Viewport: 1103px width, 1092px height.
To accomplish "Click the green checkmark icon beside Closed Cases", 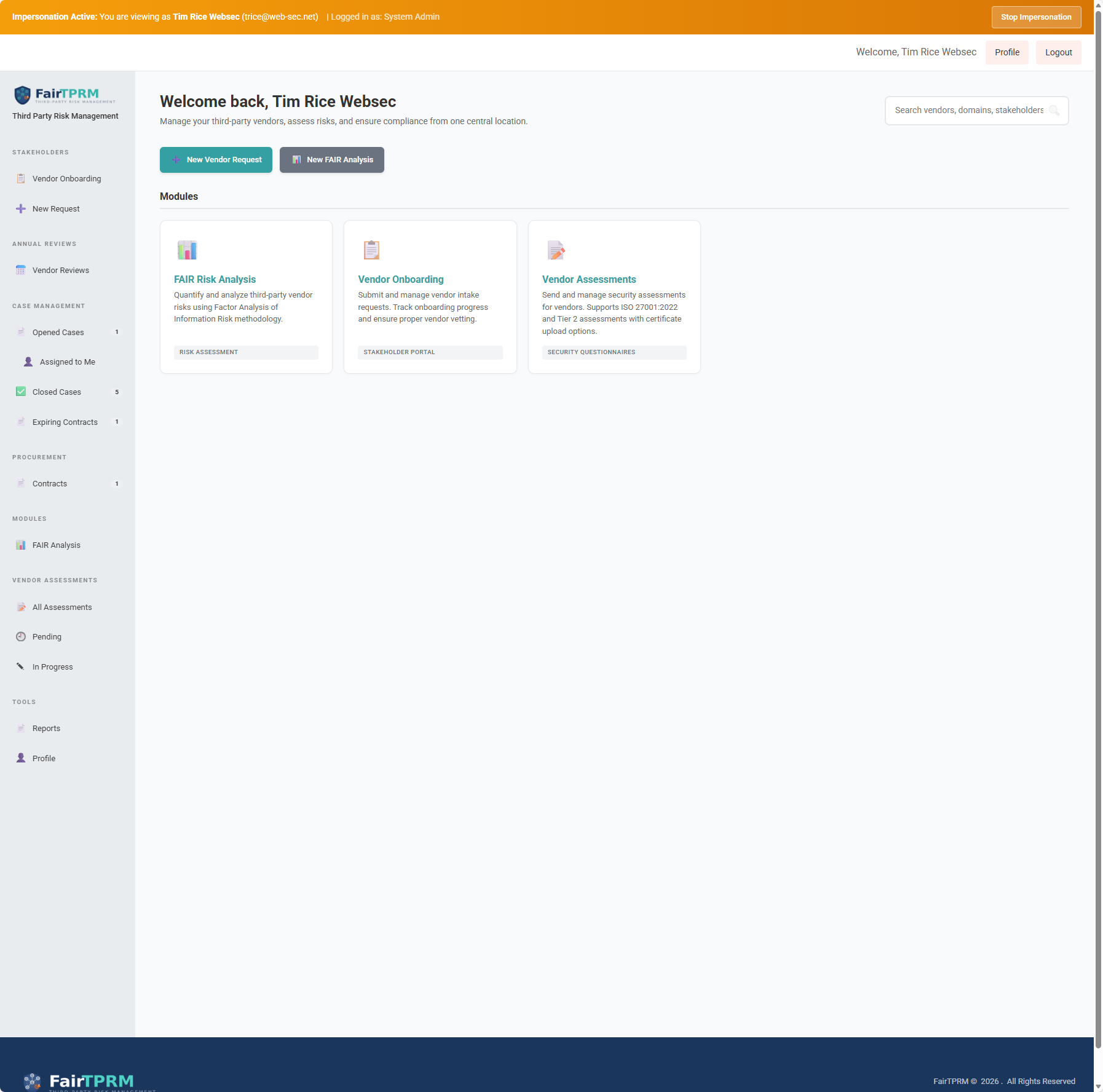I will click(x=21, y=392).
